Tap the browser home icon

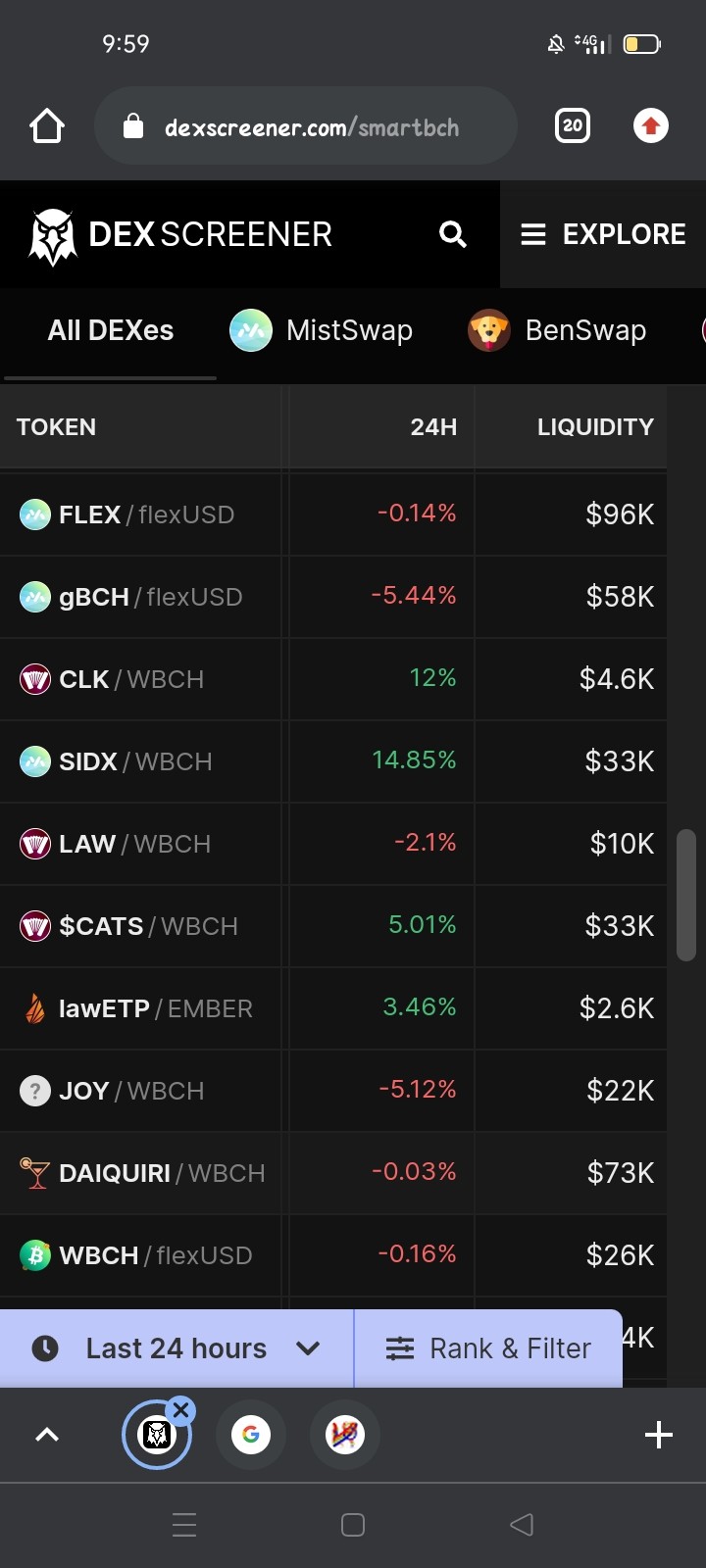tap(47, 126)
